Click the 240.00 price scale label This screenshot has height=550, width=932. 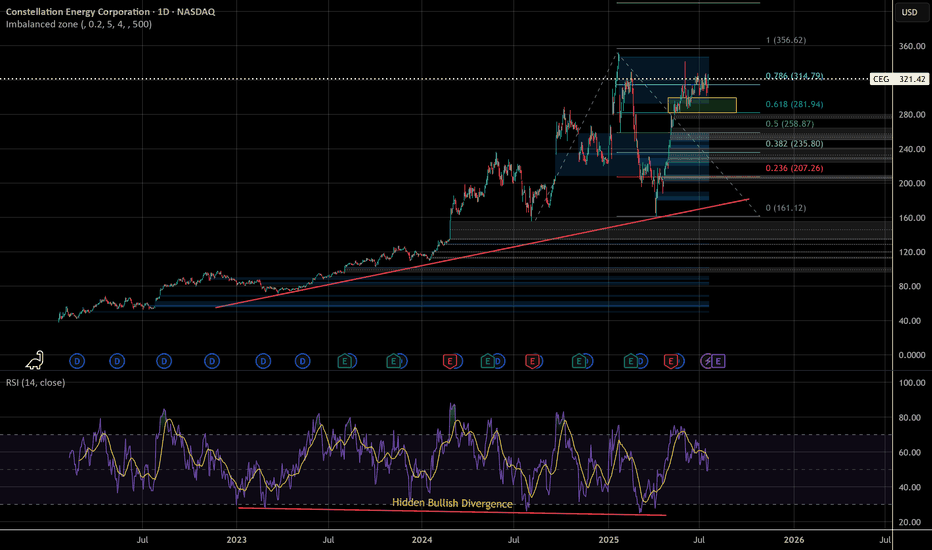[x=912, y=149]
